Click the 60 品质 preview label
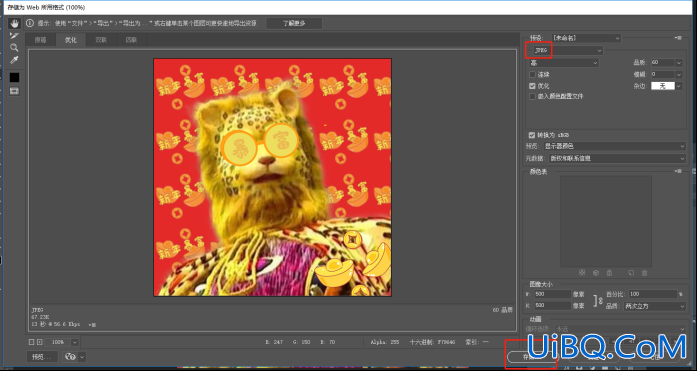The image size is (697, 371). coord(503,310)
